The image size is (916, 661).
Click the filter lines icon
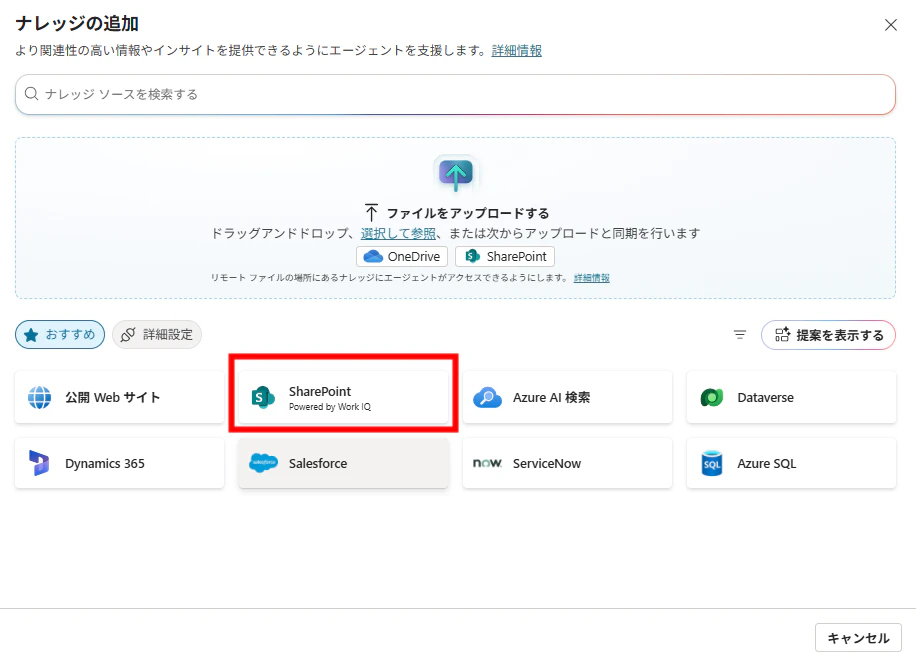pyautogui.click(x=740, y=335)
